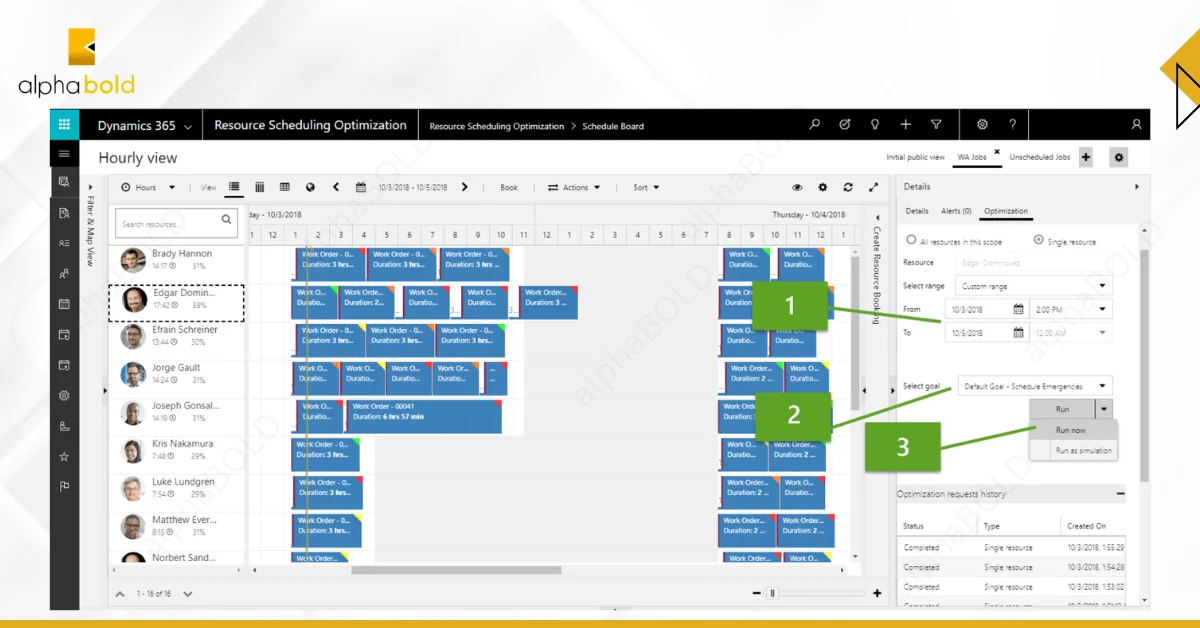
Task: Add a new schedule board tab
Action: pyautogui.click(x=1086, y=158)
